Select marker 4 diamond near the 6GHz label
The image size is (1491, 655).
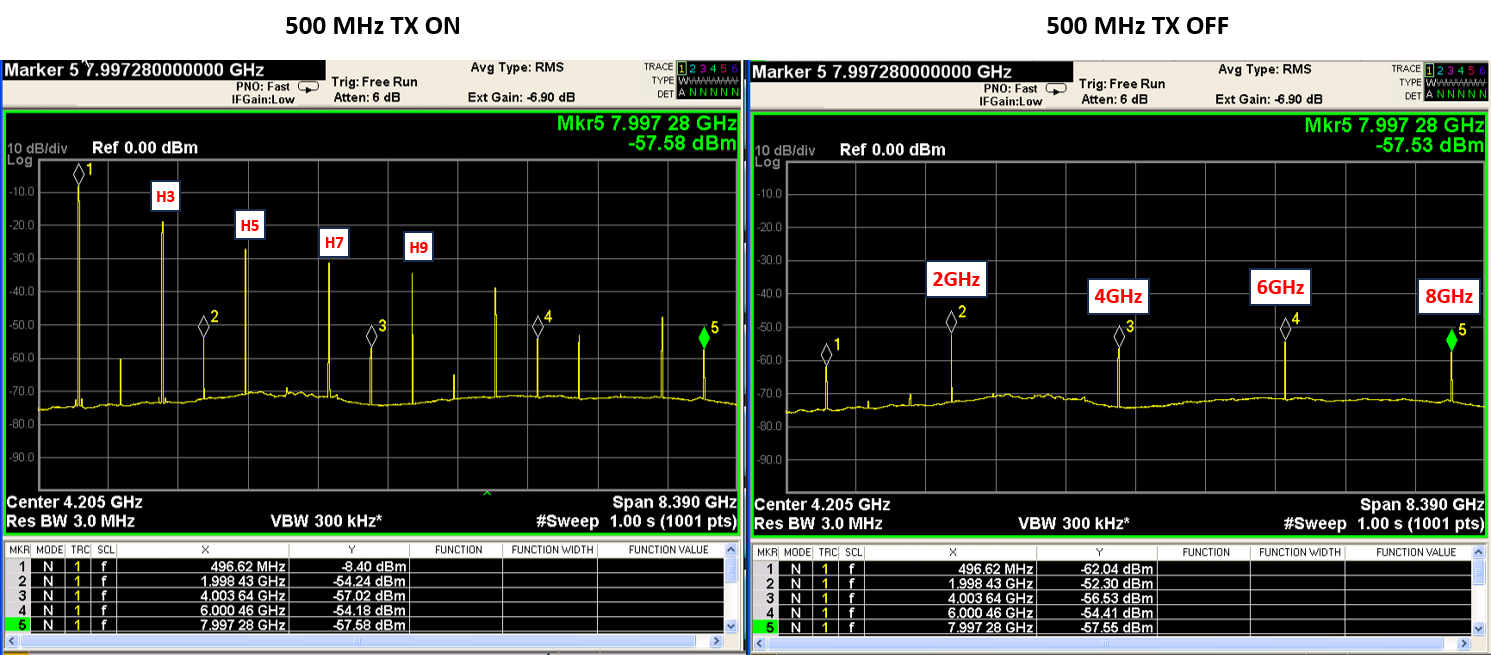pyautogui.click(x=1285, y=328)
